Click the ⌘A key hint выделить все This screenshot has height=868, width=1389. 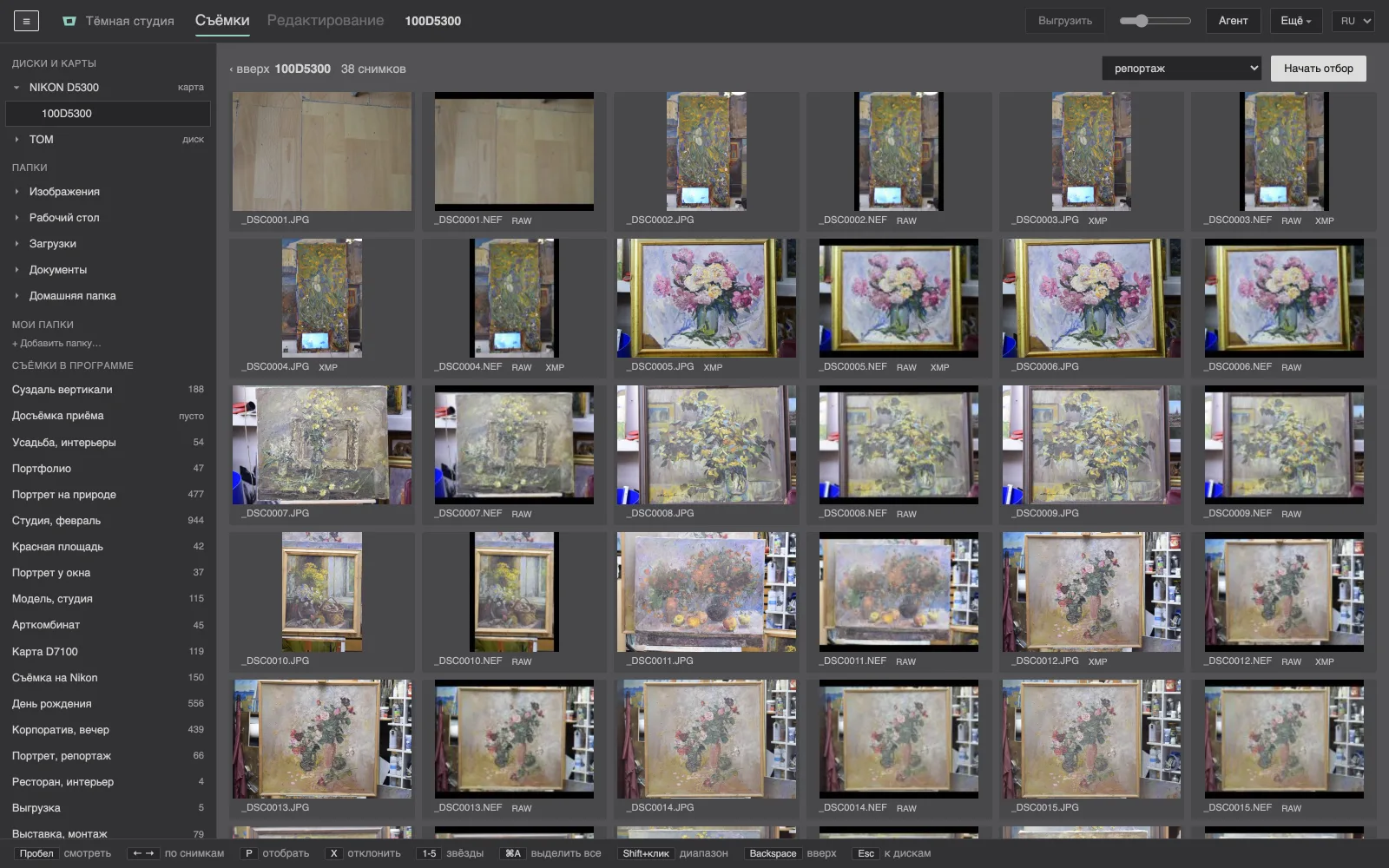pos(513,853)
